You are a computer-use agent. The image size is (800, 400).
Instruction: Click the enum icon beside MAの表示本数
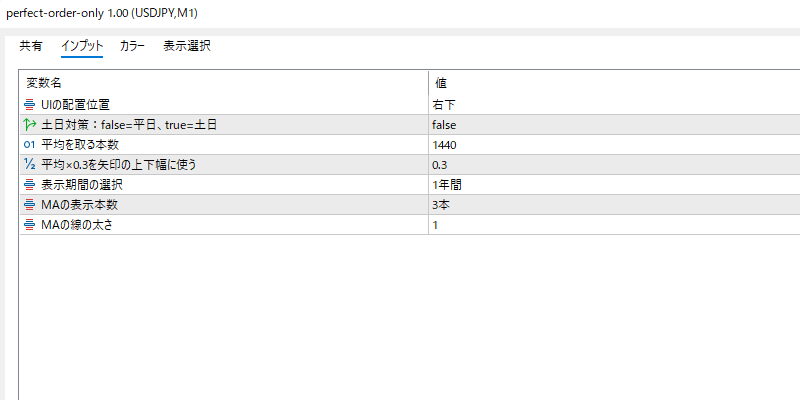pos(29,204)
